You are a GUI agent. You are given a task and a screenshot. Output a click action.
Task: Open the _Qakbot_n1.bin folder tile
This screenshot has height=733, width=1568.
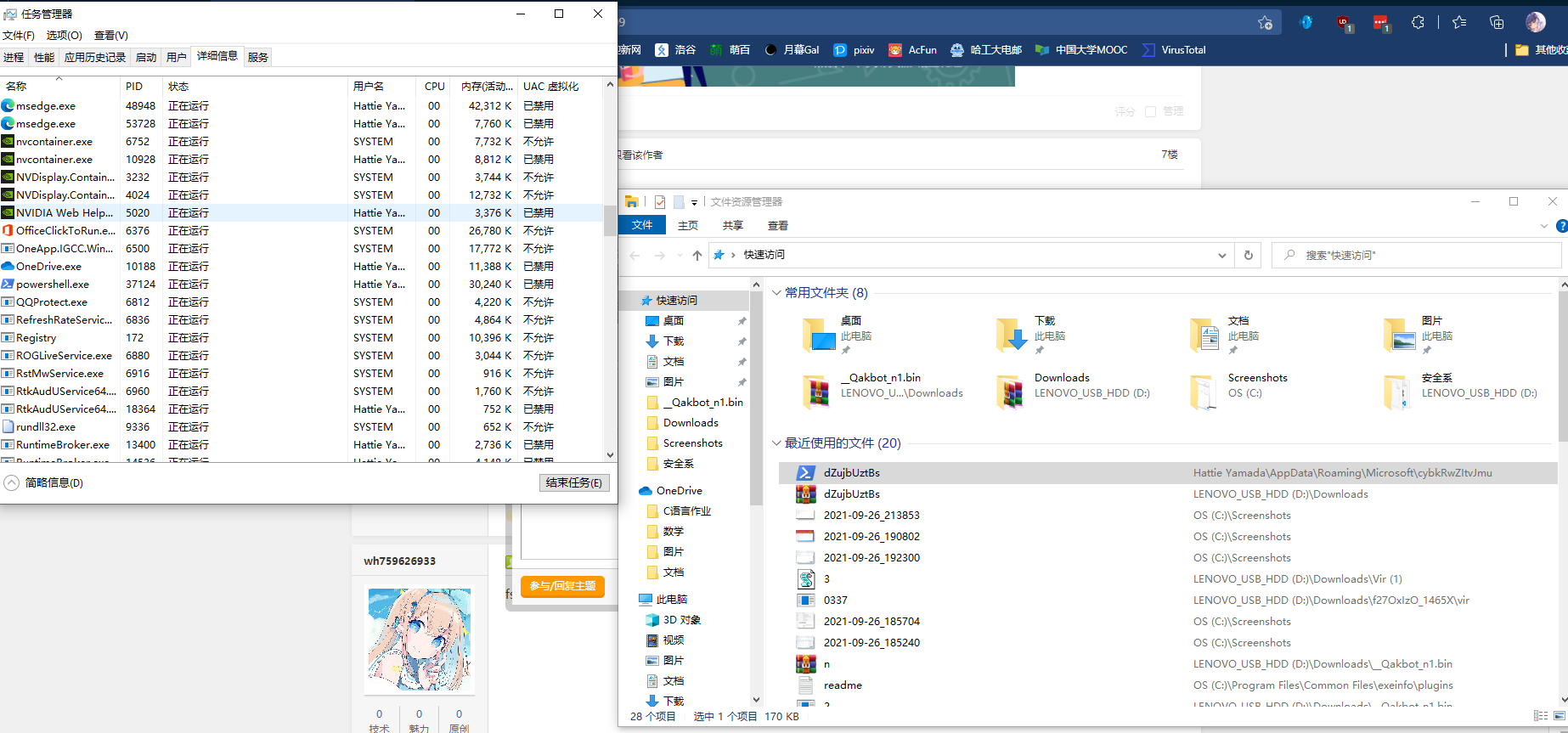tap(883, 392)
